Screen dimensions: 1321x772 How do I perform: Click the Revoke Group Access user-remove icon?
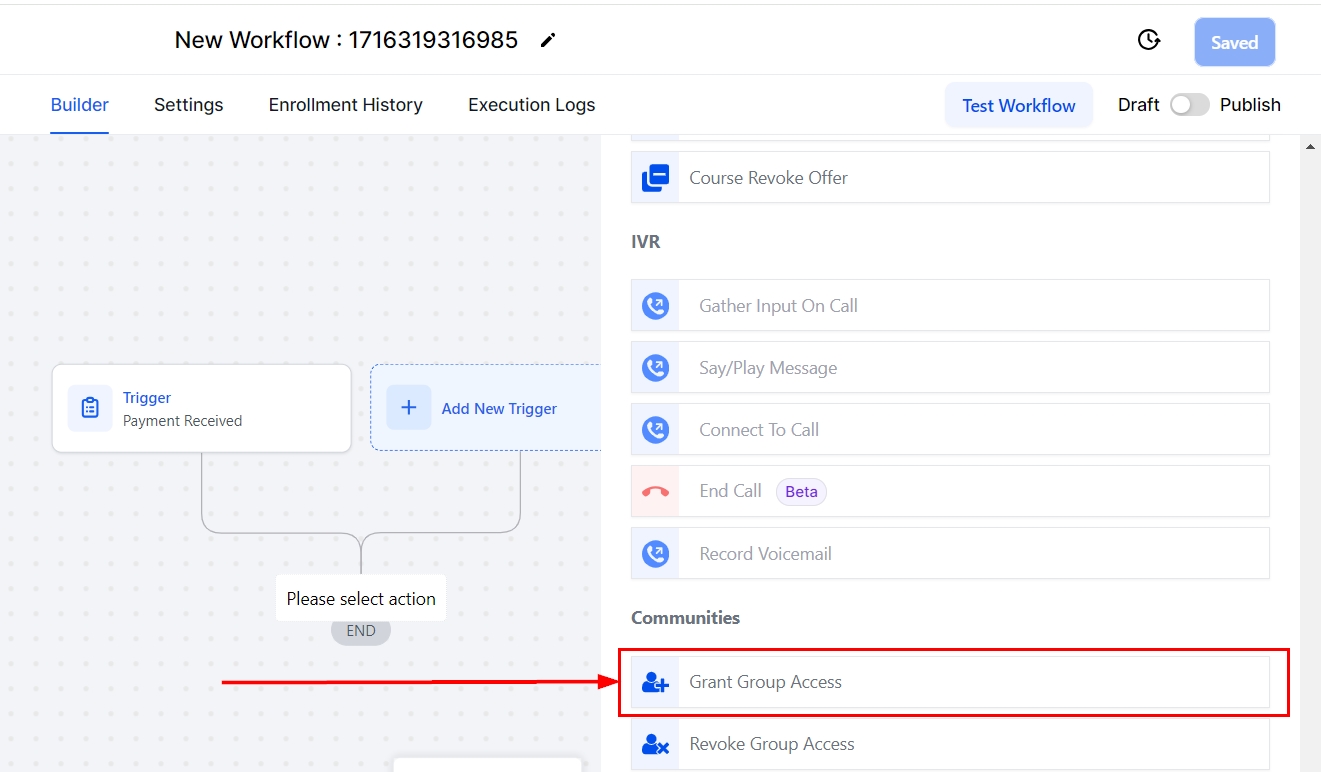tap(655, 744)
